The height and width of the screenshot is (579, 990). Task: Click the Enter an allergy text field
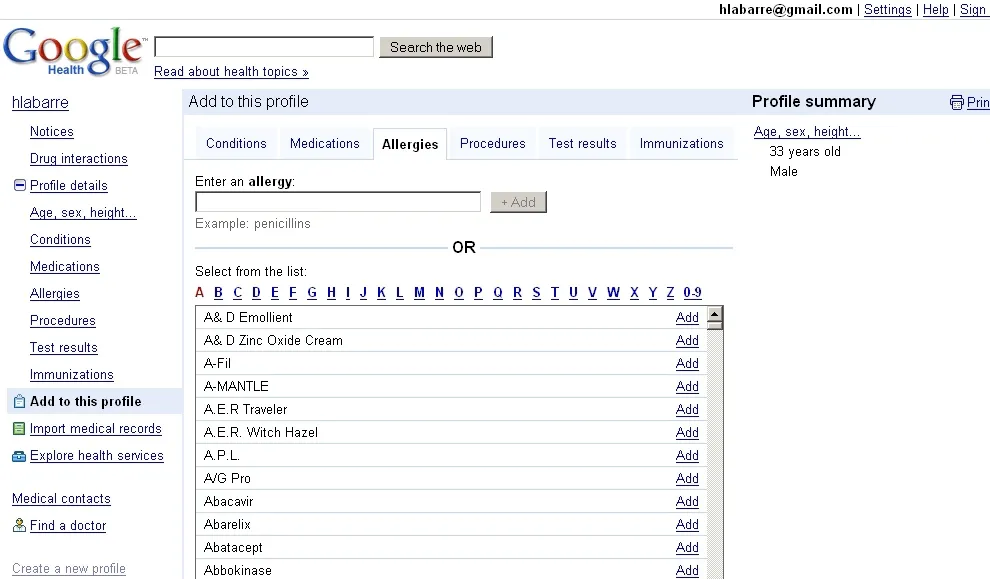(338, 202)
